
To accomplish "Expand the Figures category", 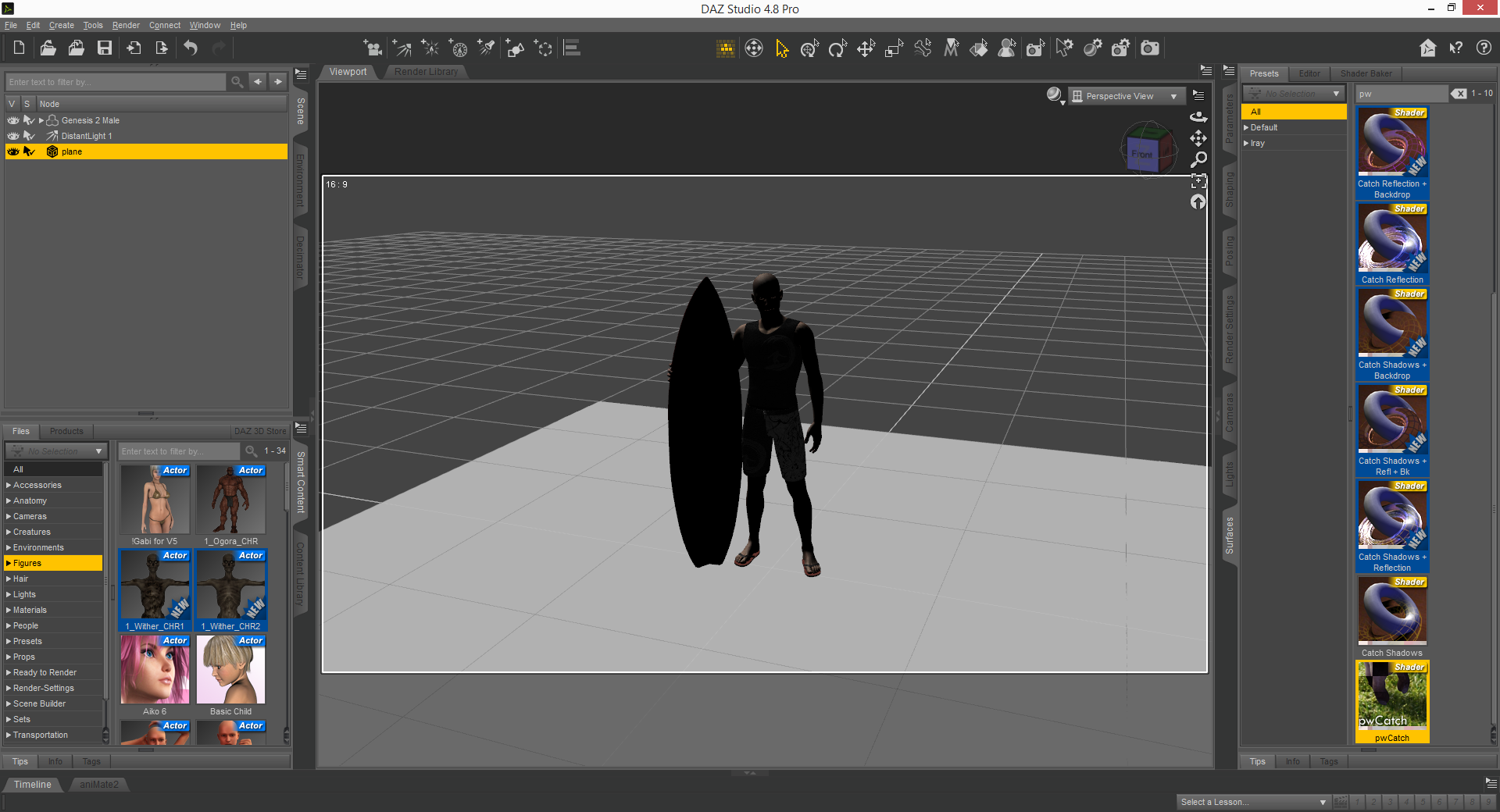I will tap(9, 563).
